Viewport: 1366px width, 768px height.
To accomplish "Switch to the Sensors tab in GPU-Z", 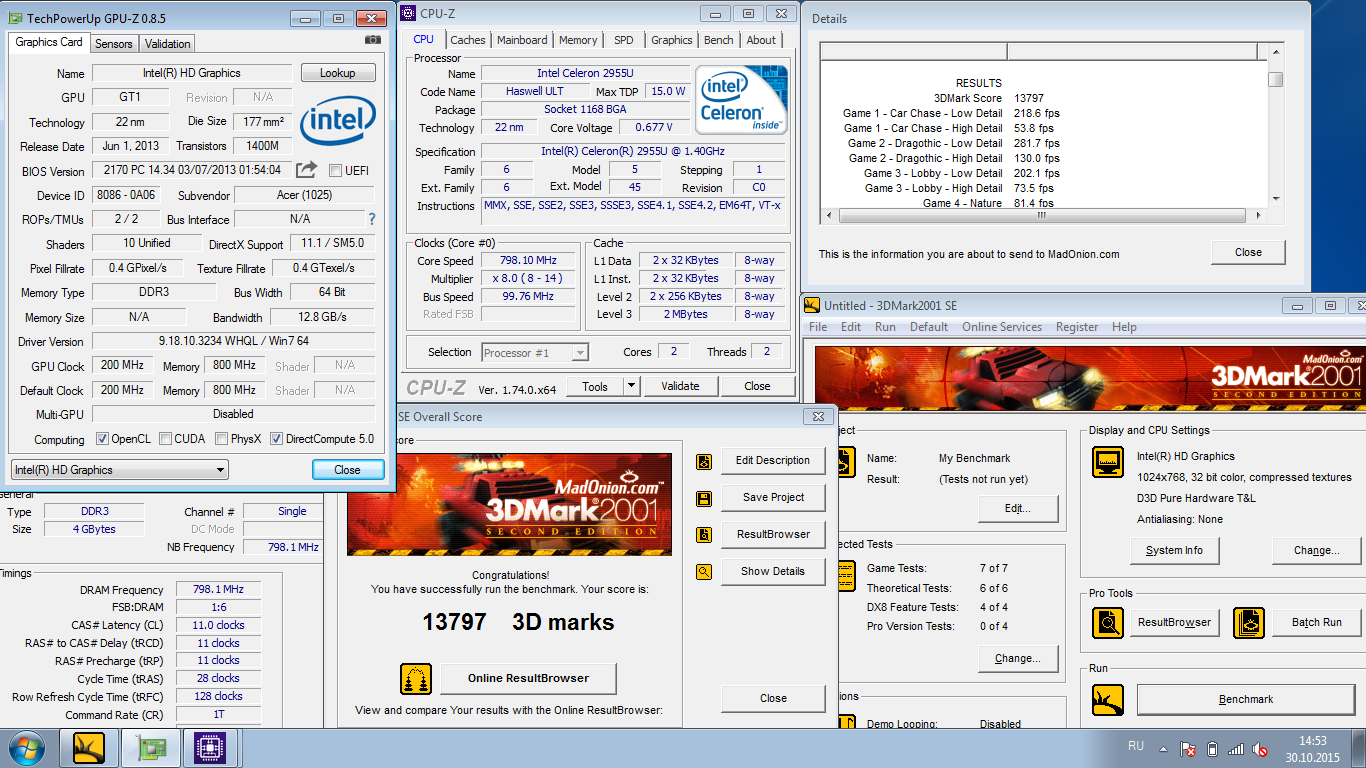I will click(x=114, y=44).
